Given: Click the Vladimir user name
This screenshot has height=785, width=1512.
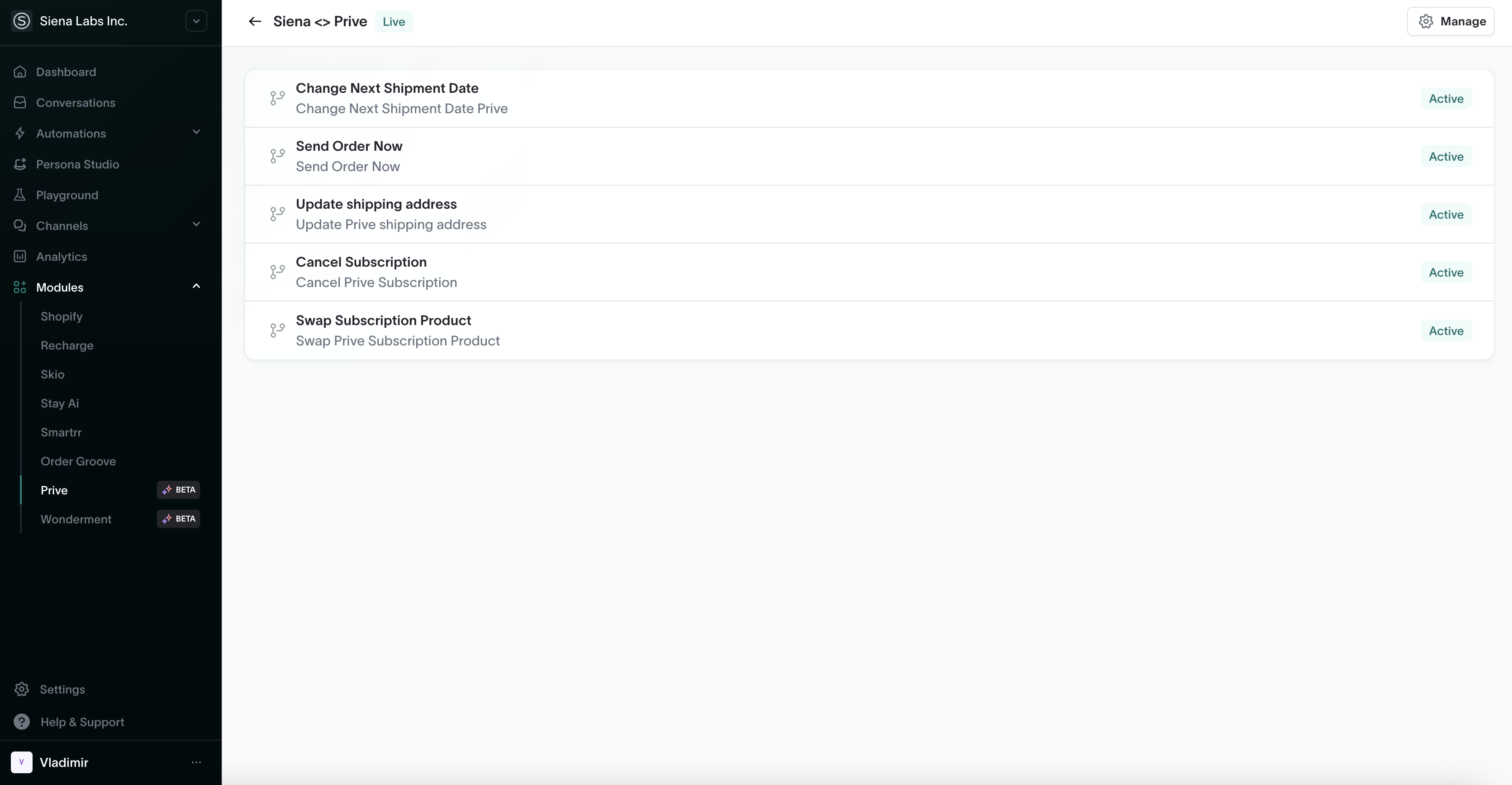Looking at the screenshot, I should click(64, 763).
